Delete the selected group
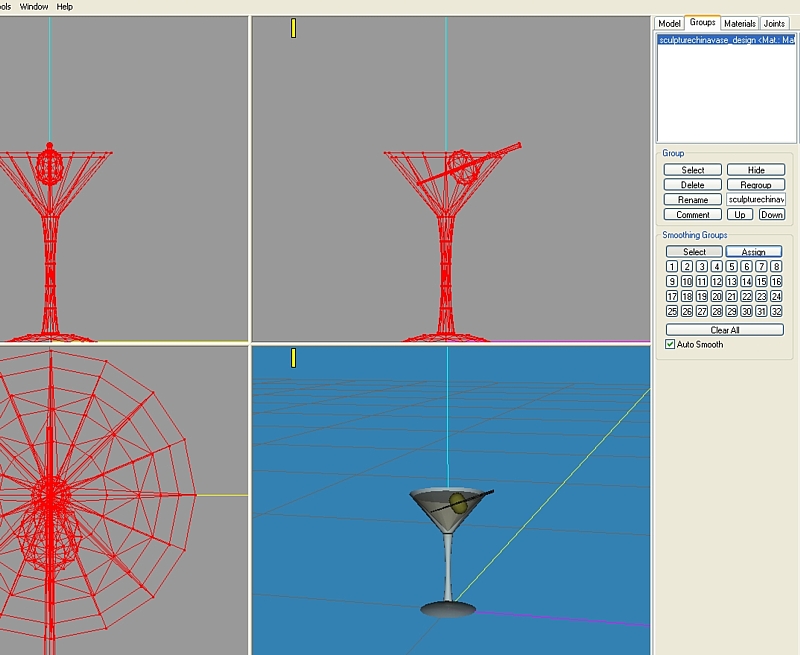 (693, 185)
